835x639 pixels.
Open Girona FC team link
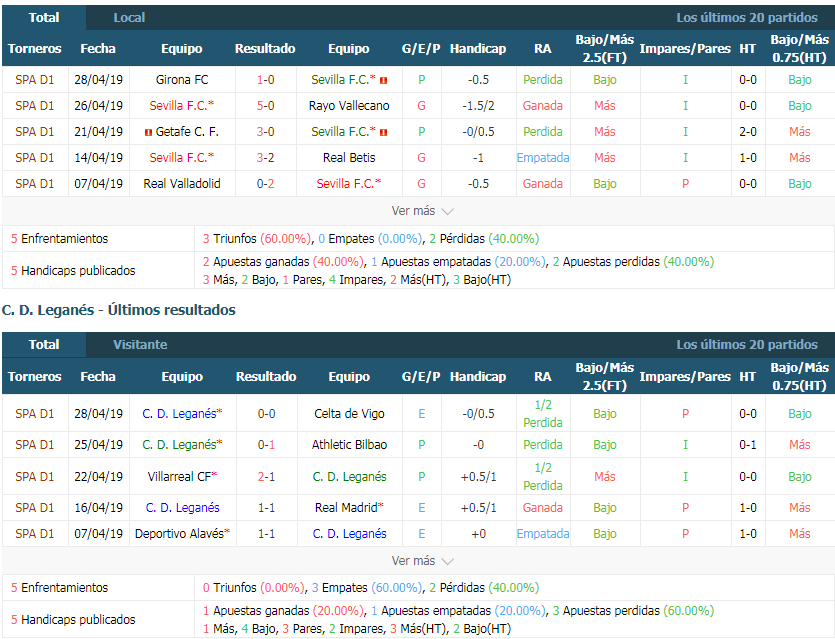182,80
